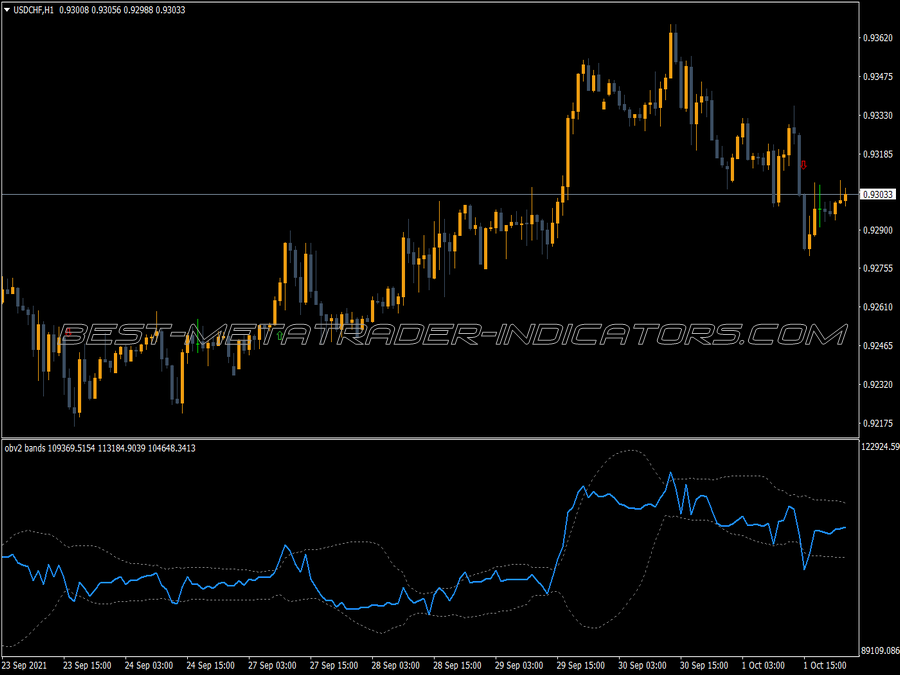Click the 28 Sep 15:00 time label
Image resolution: width=900 pixels, height=675 pixels.
[457, 666]
